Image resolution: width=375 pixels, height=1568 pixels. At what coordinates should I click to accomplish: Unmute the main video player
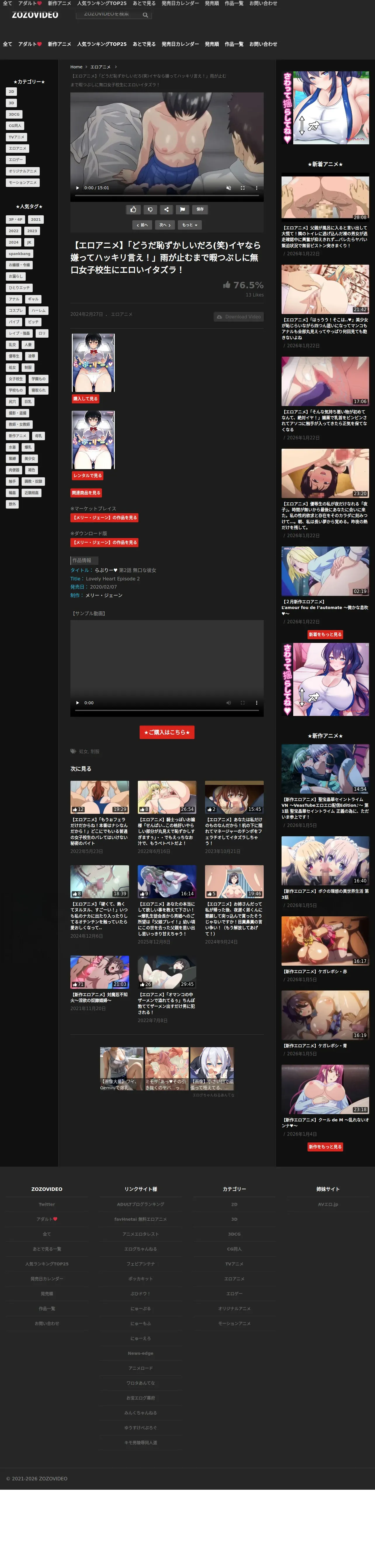click(228, 188)
